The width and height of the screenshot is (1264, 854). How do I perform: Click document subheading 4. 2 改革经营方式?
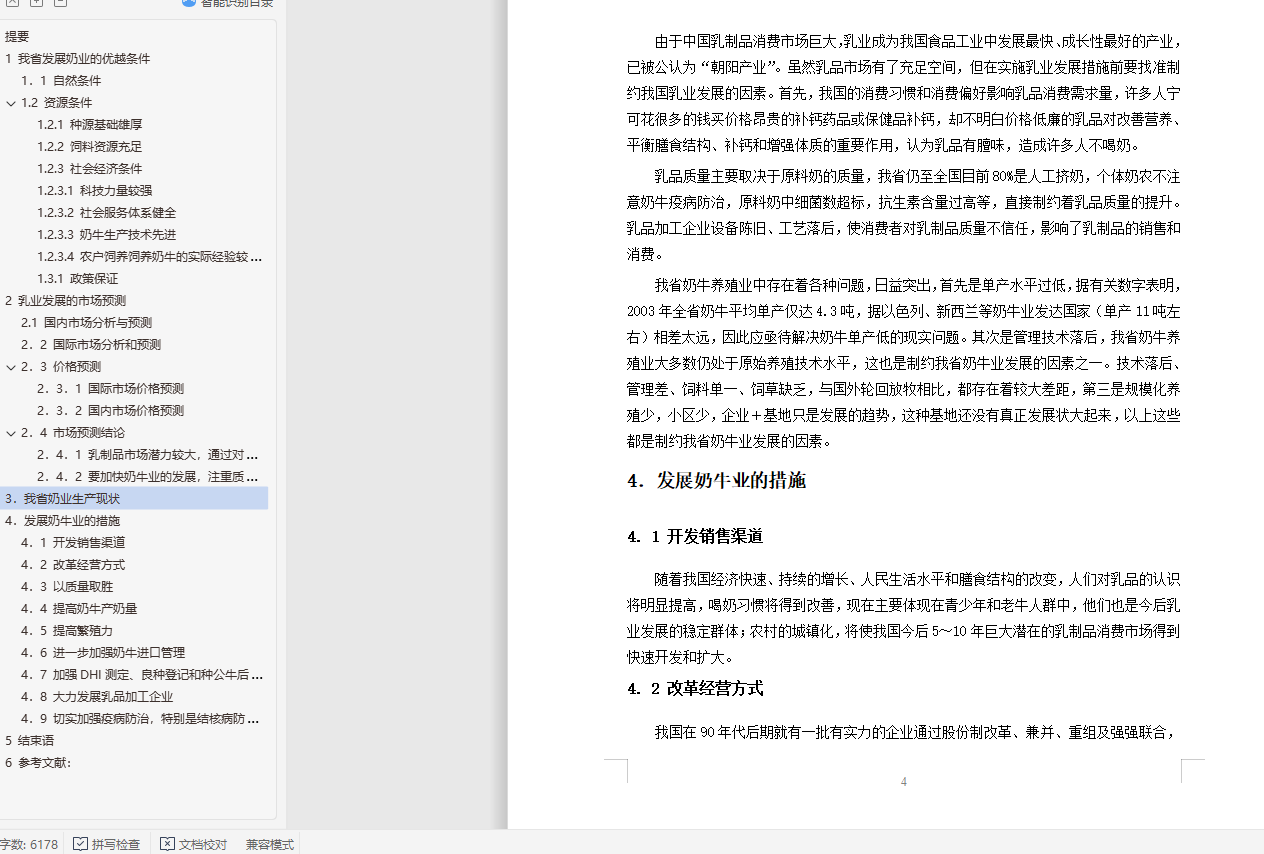[695, 689]
